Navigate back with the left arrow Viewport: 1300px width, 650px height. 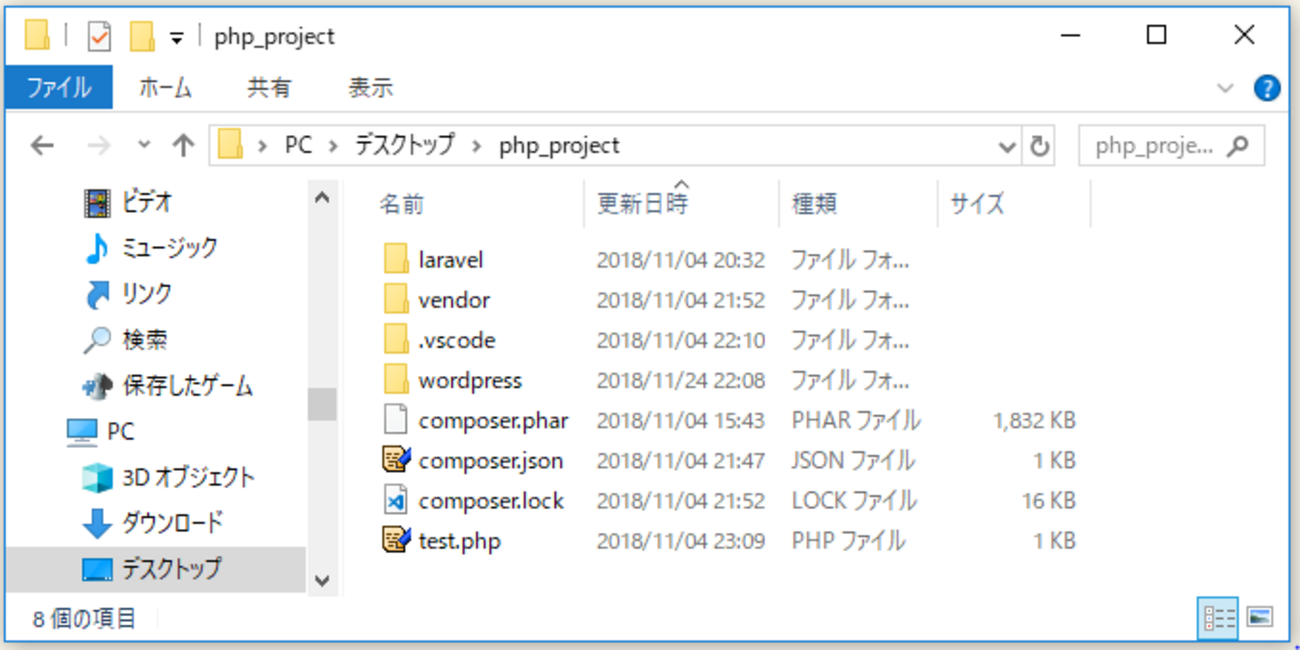[41, 146]
